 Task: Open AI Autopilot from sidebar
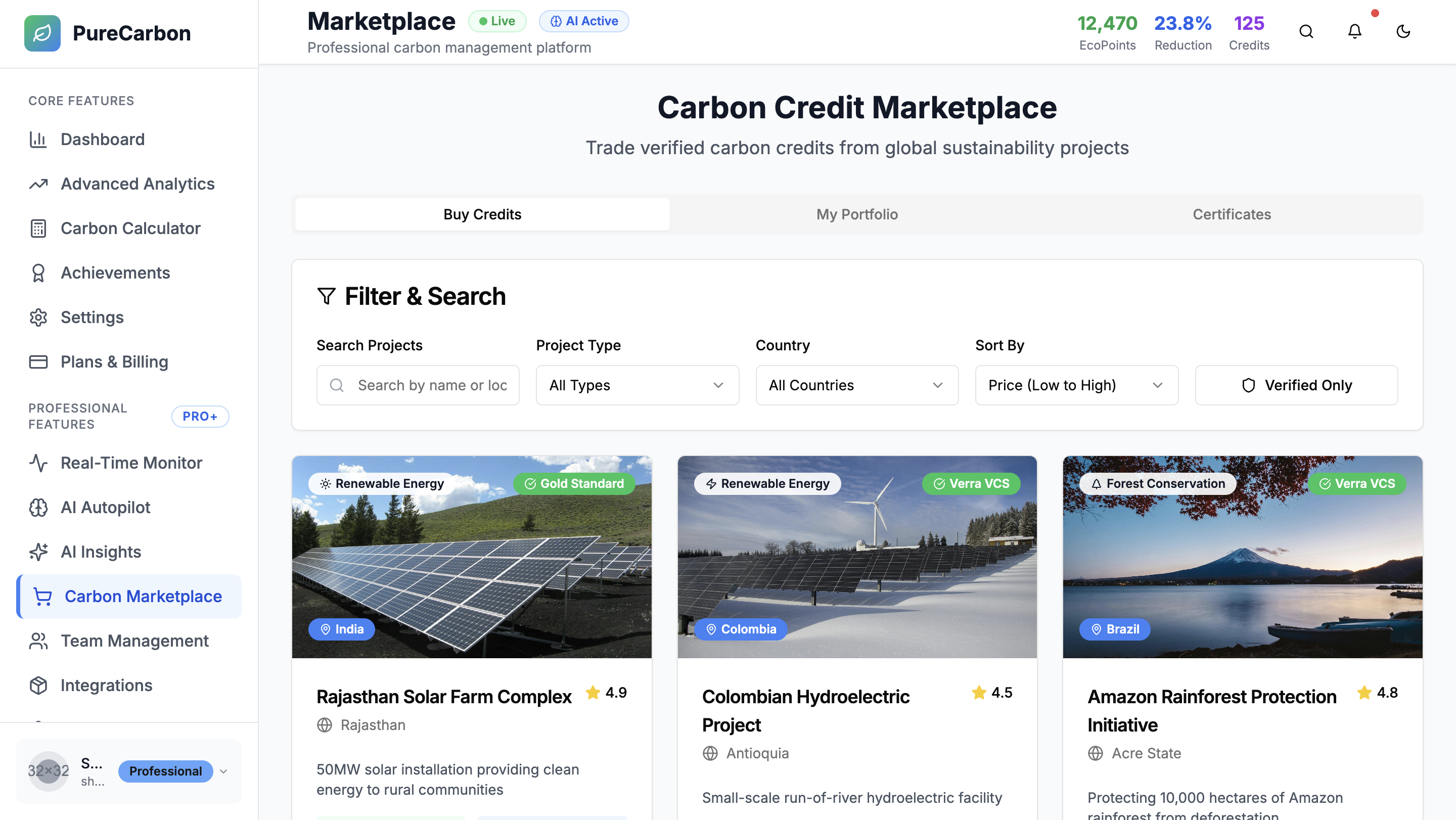(x=105, y=507)
